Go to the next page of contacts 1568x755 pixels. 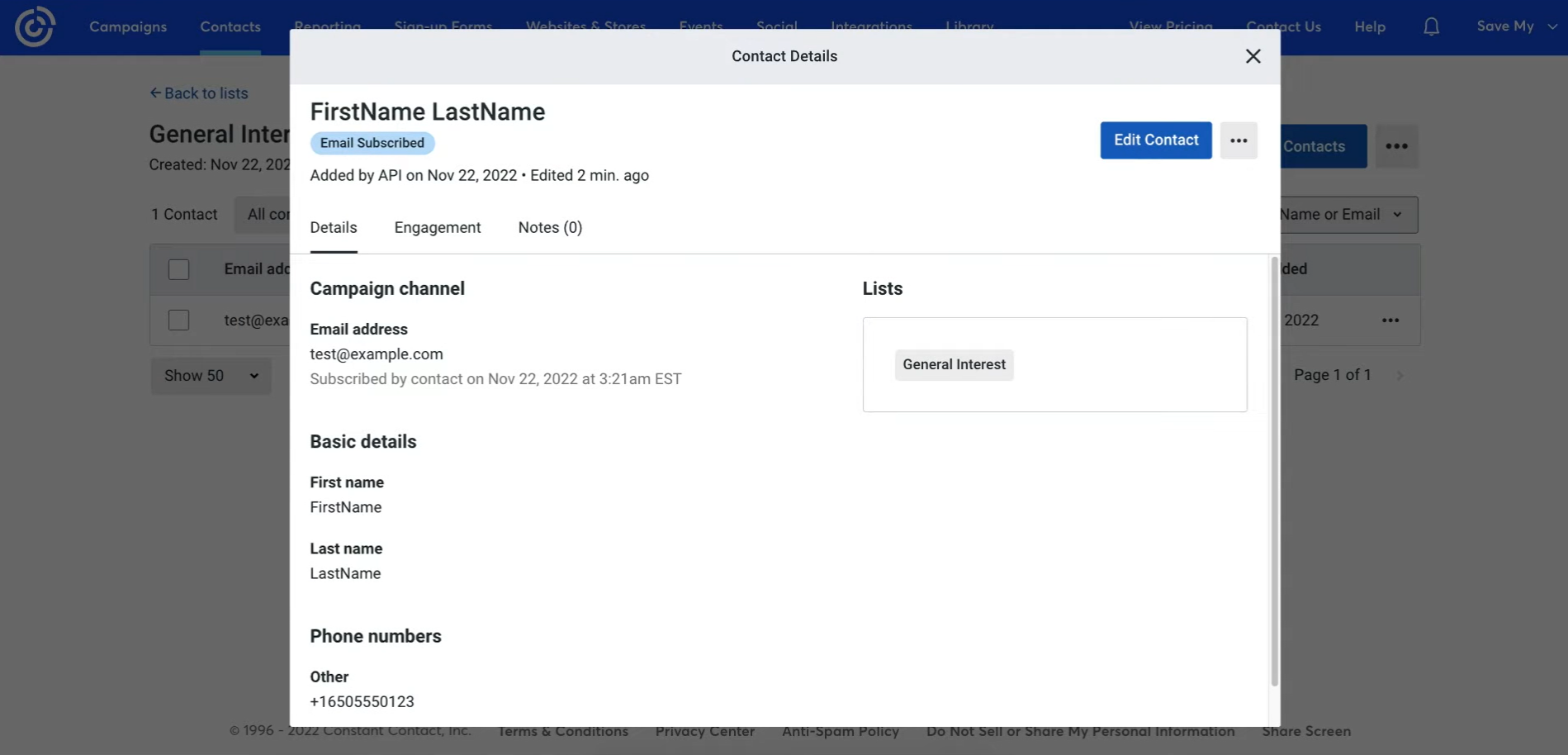[x=1400, y=374]
